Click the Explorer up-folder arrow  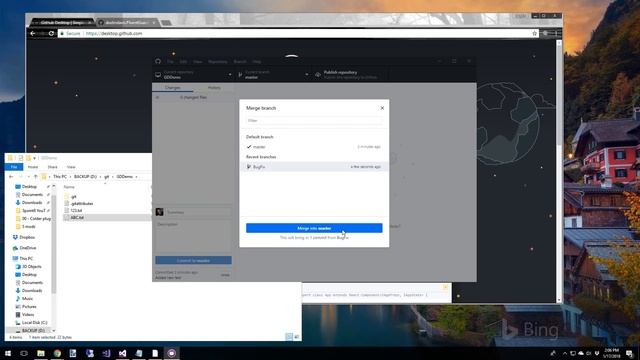tap(36, 177)
